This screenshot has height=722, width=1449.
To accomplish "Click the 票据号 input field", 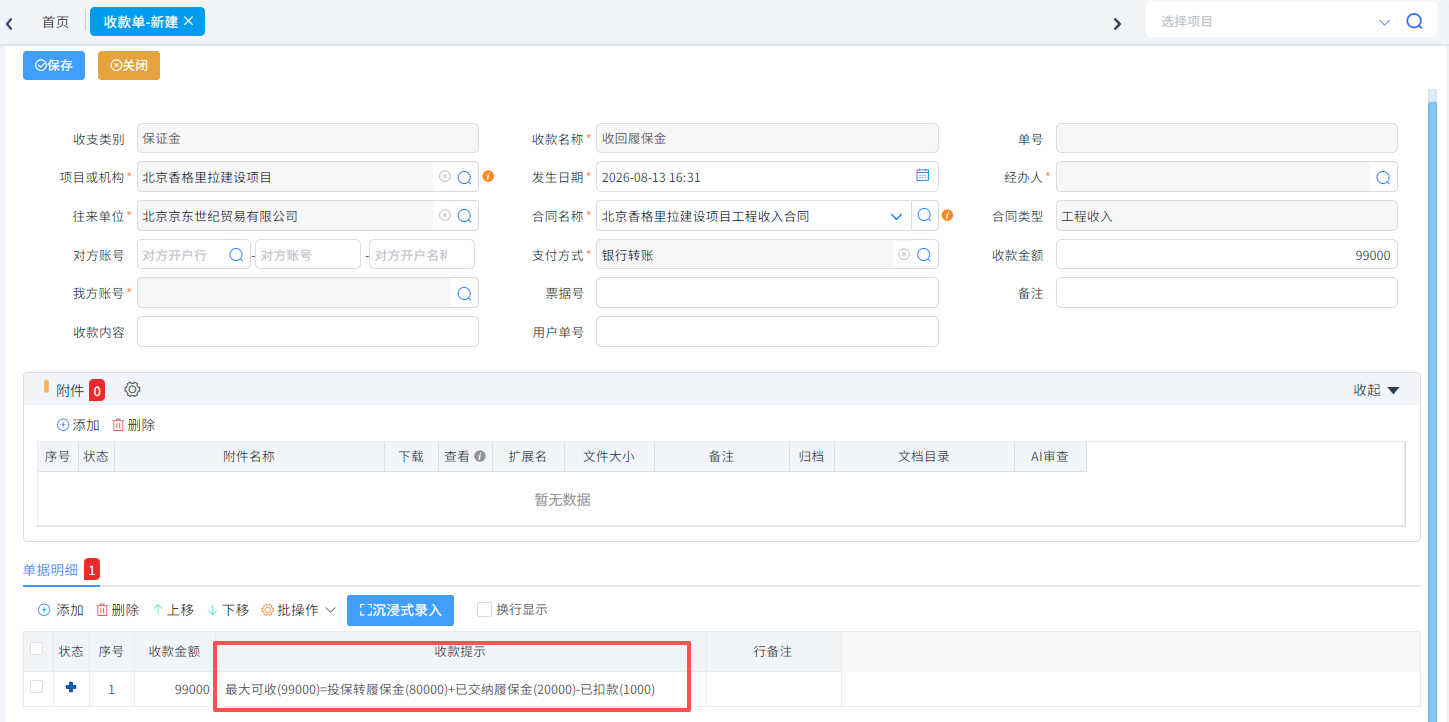I will pyautogui.click(x=767, y=293).
